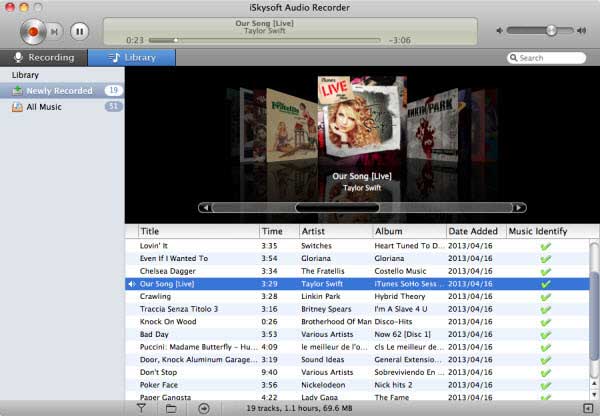Image resolution: width=600 pixels, height=416 pixels.
Task: Select the track Don't Stop
Action: tap(357, 372)
